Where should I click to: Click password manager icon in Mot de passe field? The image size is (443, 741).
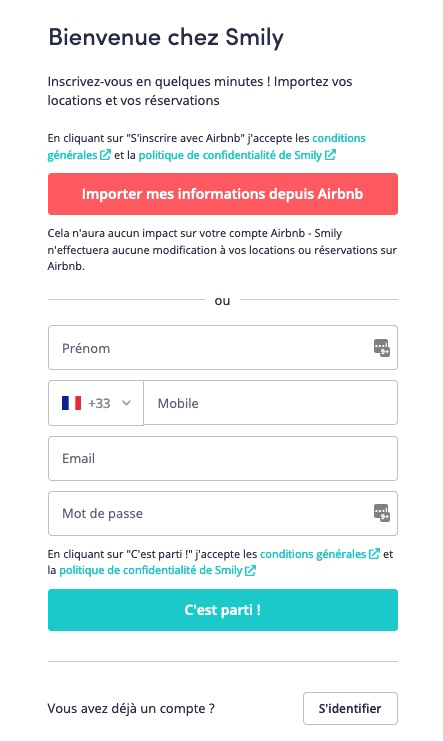click(382, 513)
